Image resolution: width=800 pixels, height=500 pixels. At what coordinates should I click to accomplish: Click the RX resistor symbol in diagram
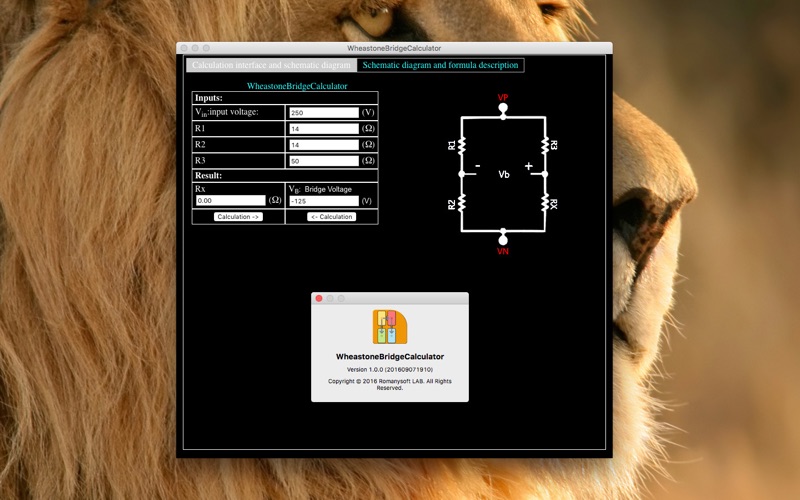pos(545,203)
